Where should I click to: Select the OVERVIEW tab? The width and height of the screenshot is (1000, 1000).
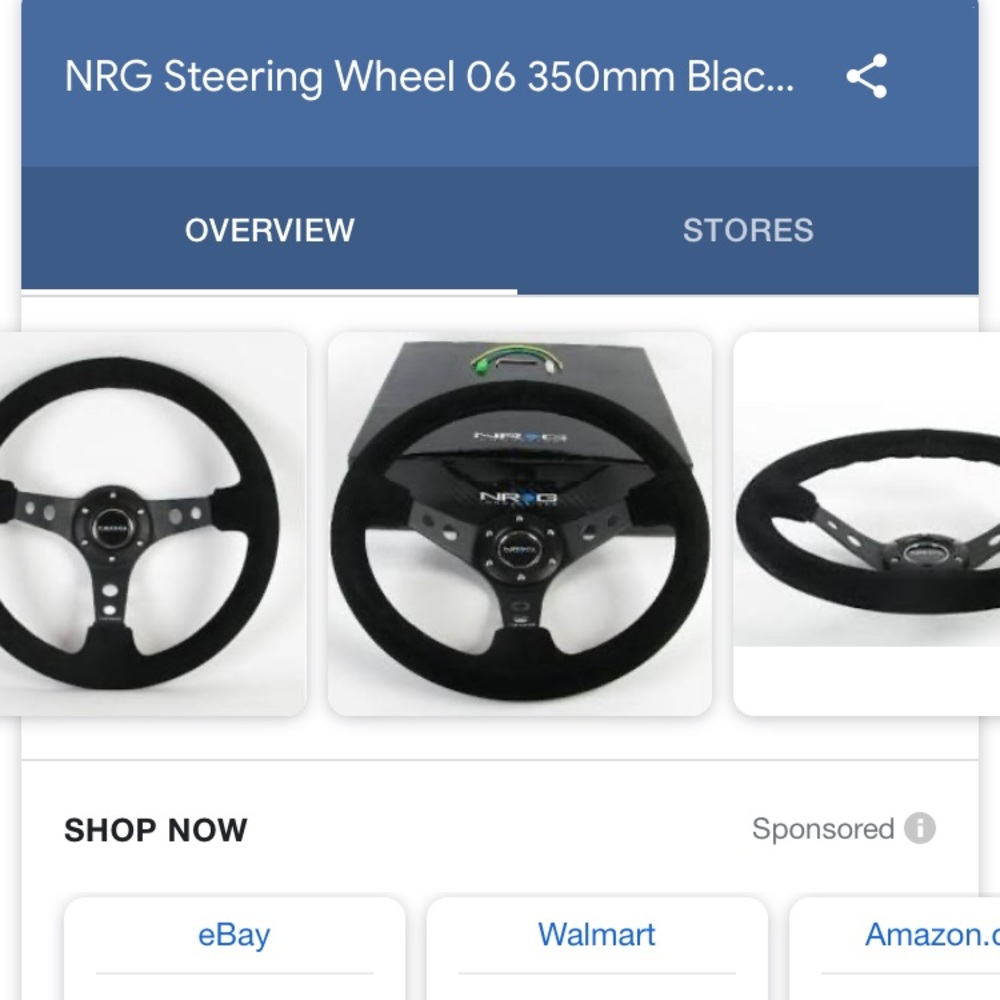point(269,229)
